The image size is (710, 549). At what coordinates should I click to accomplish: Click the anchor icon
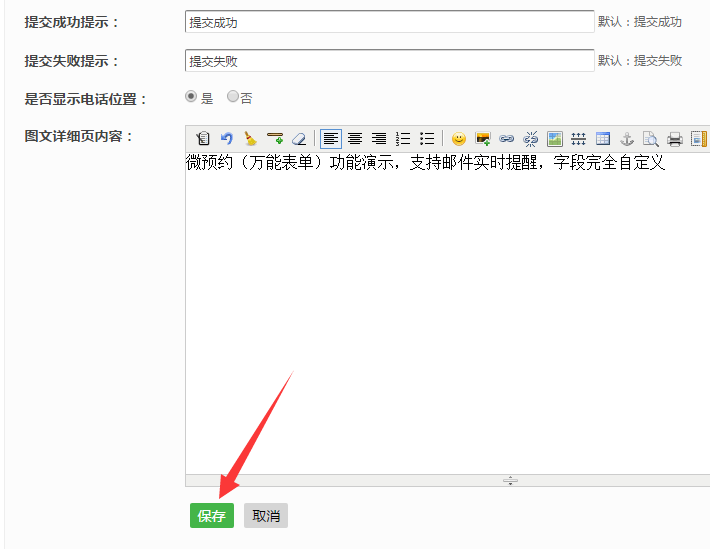(627, 139)
